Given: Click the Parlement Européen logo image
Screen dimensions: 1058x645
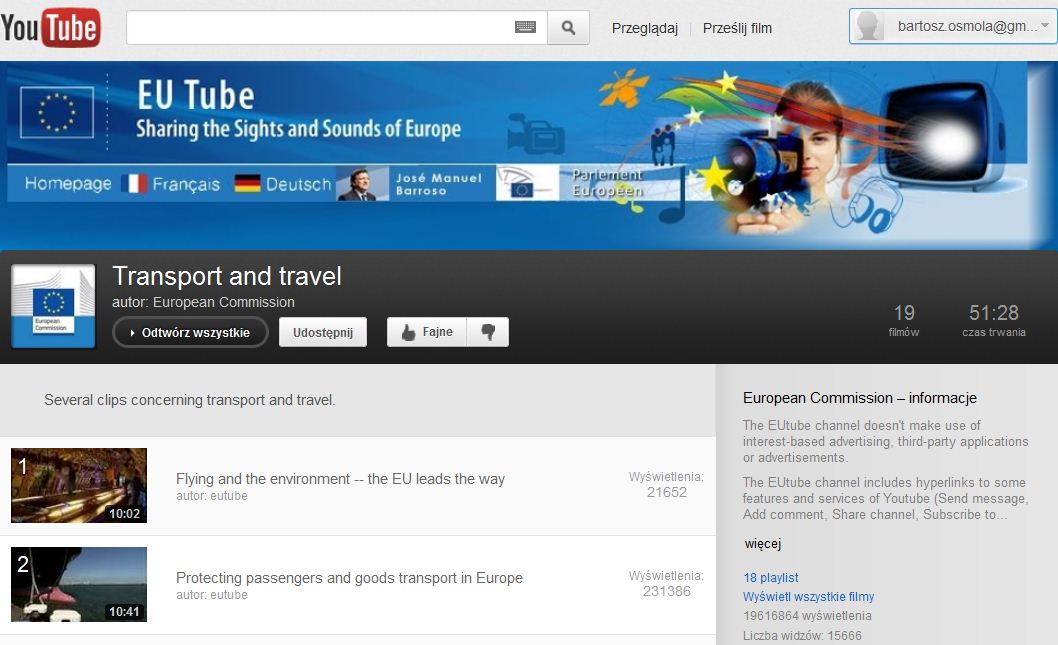Looking at the screenshot, I should pos(527,184).
